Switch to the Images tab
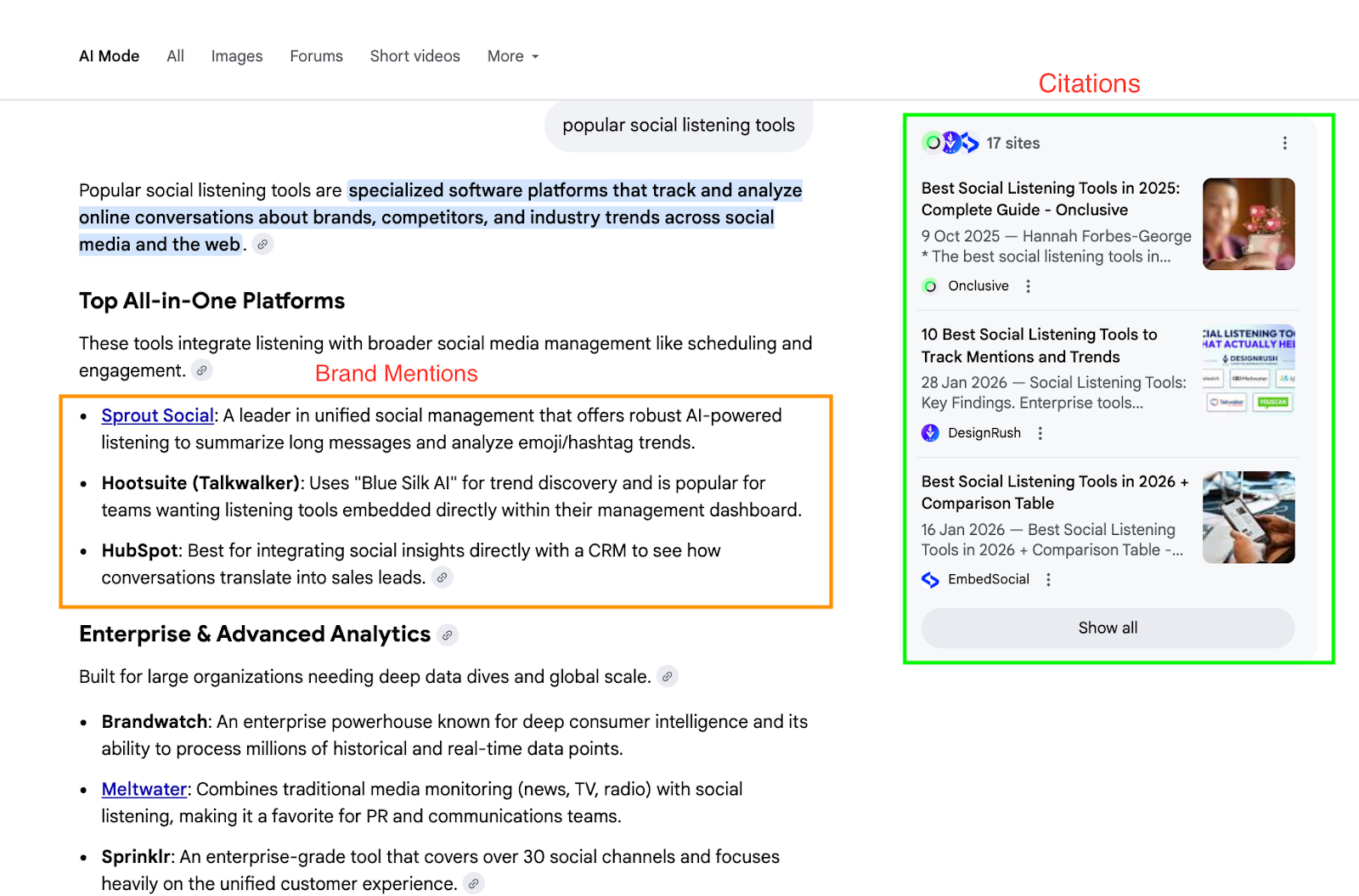The image size is (1359, 896). coord(236,56)
